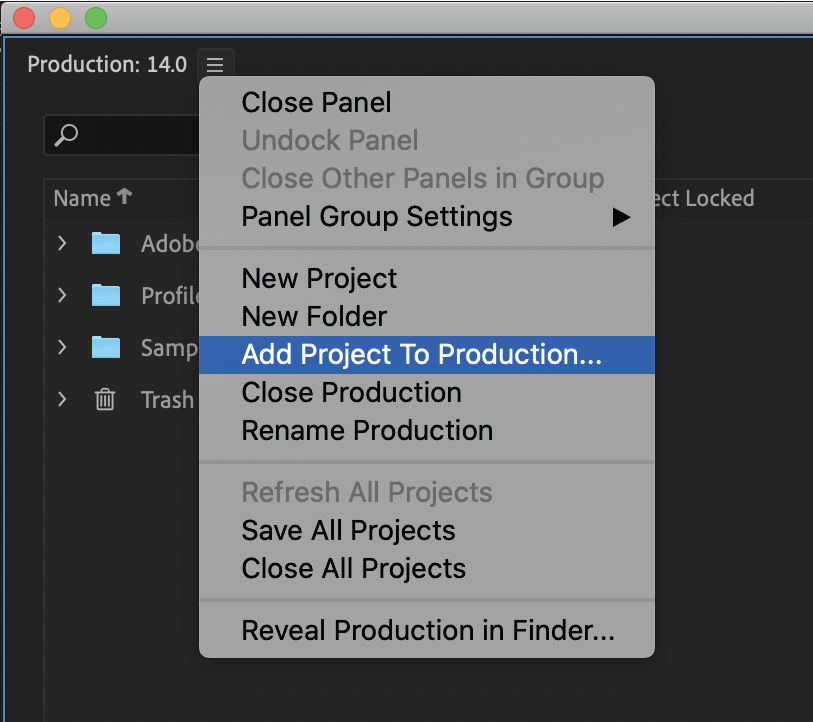The width and height of the screenshot is (813, 722).
Task: Select New Folder
Action: point(313,316)
